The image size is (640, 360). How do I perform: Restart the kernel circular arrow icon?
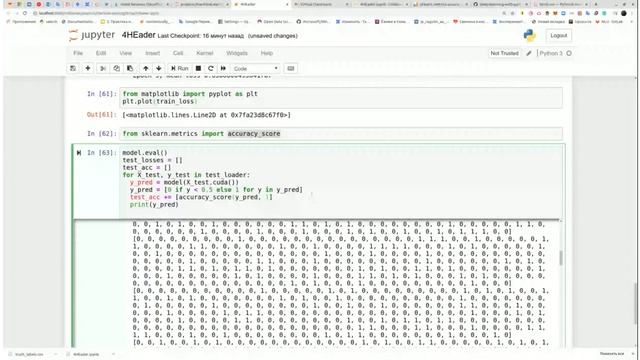[211, 69]
